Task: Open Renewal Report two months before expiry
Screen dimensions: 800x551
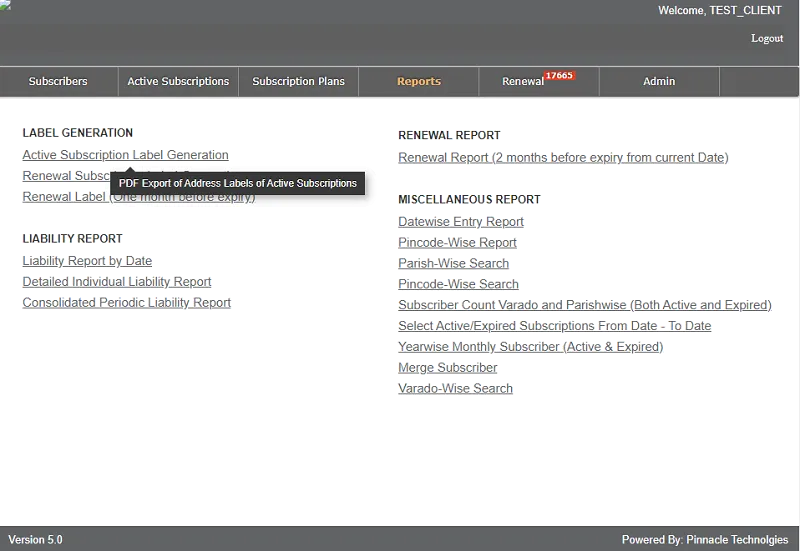Action: [x=564, y=158]
